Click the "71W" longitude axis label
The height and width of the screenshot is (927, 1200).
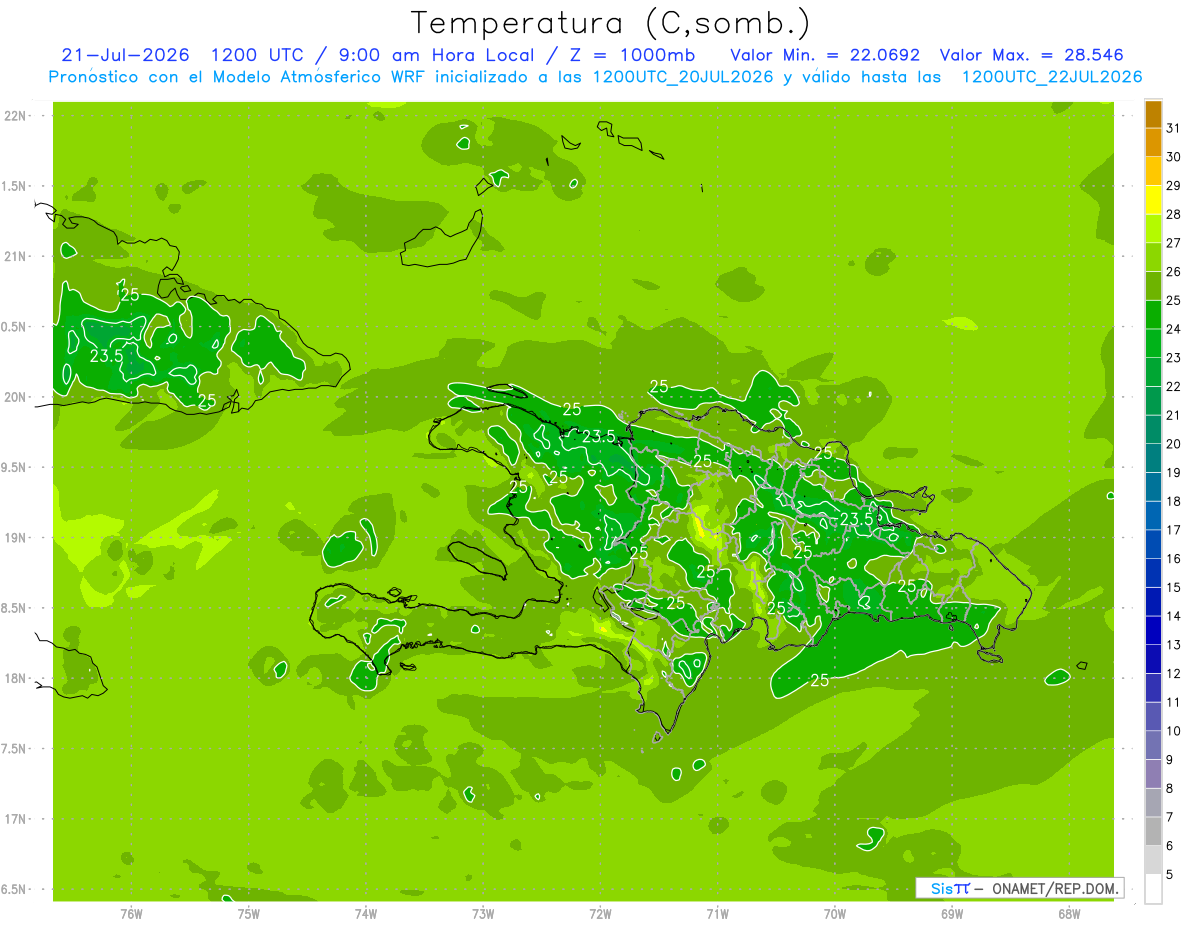pos(717,913)
